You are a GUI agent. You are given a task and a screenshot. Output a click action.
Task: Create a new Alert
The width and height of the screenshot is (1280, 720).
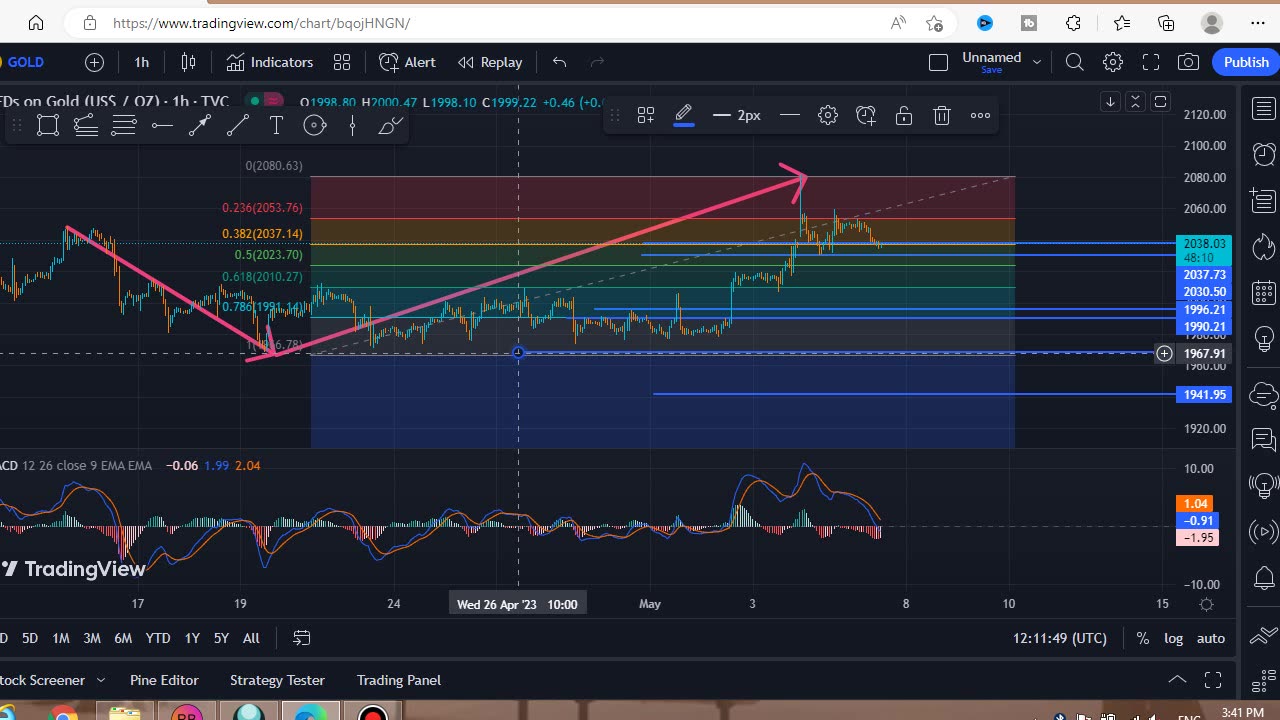pyautogui.click(x=408, y=62)
